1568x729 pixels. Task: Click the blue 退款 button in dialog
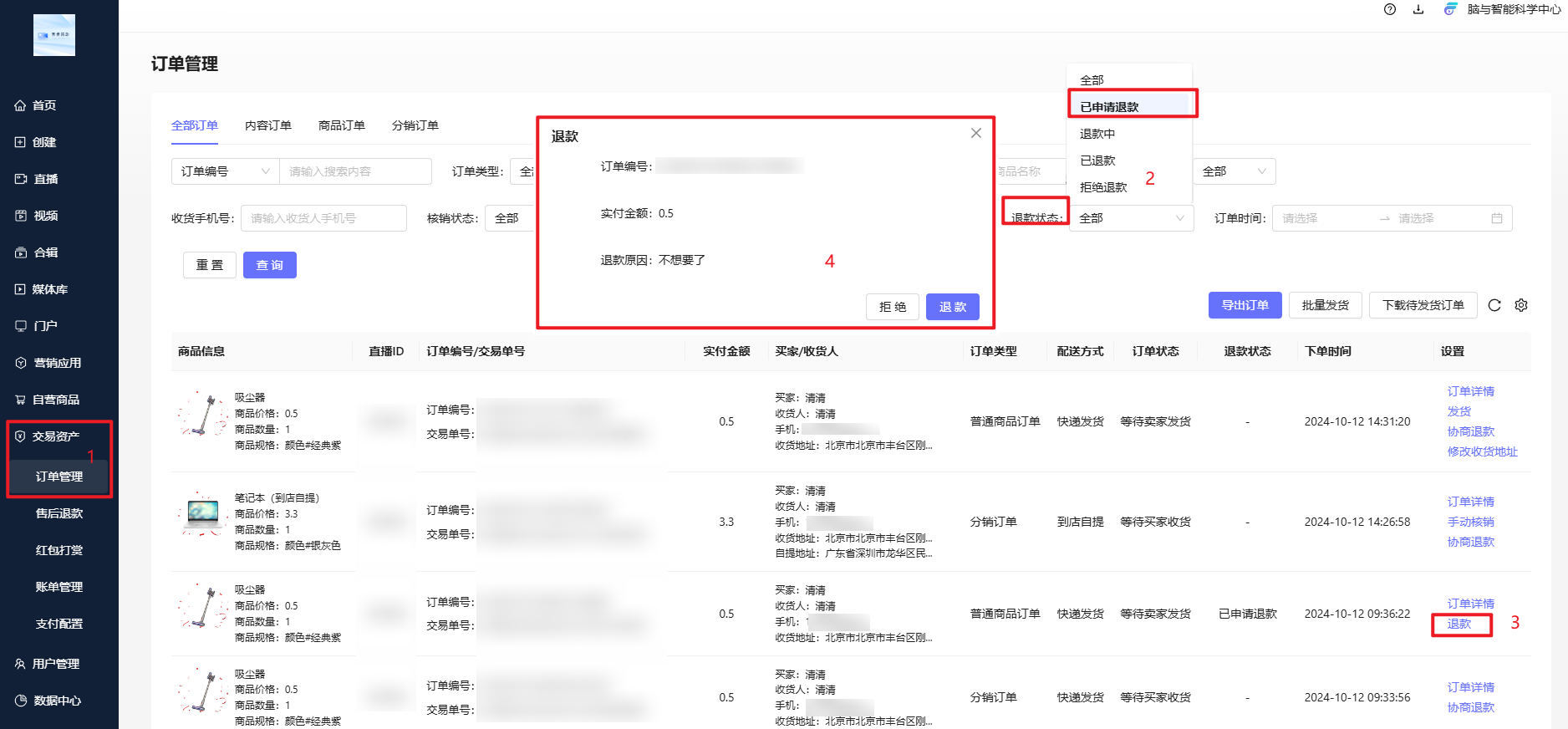tap(952, 307)
